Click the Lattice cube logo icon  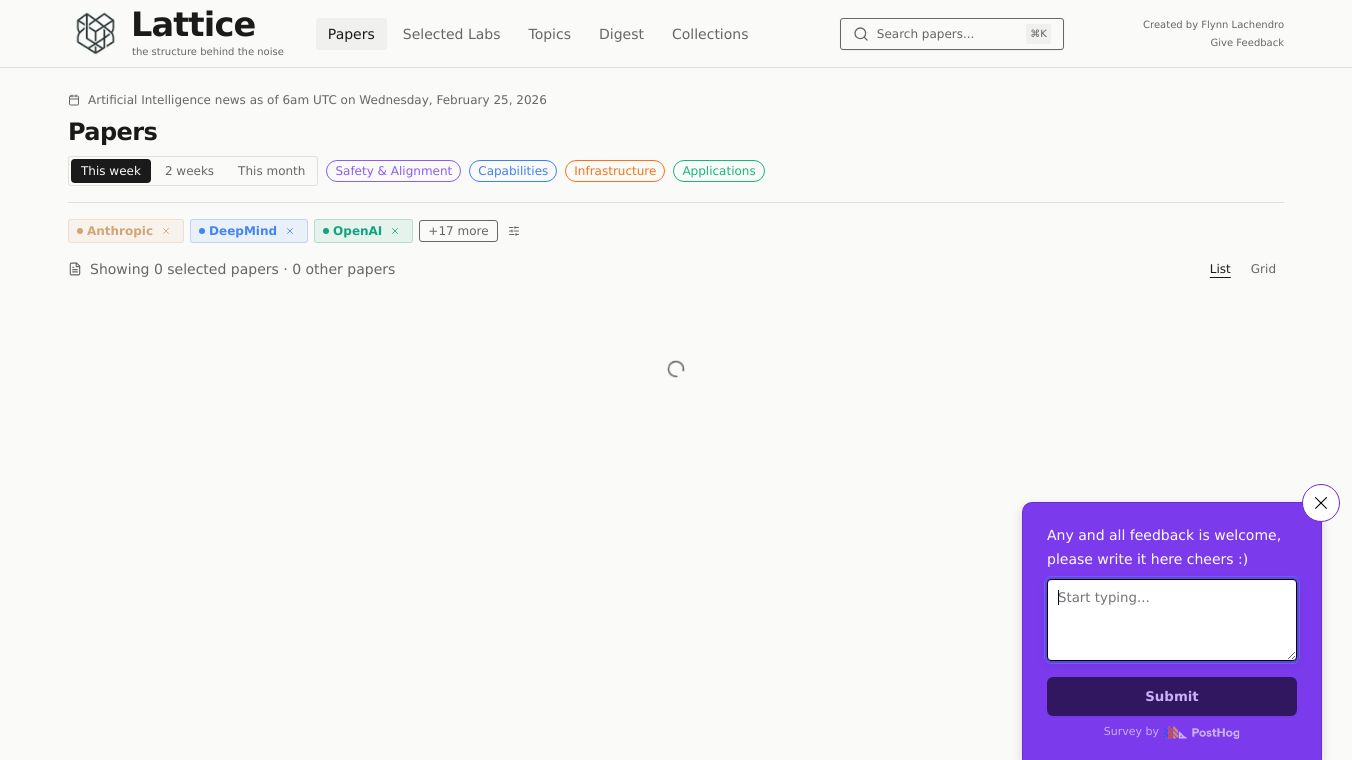coord(96,33)
